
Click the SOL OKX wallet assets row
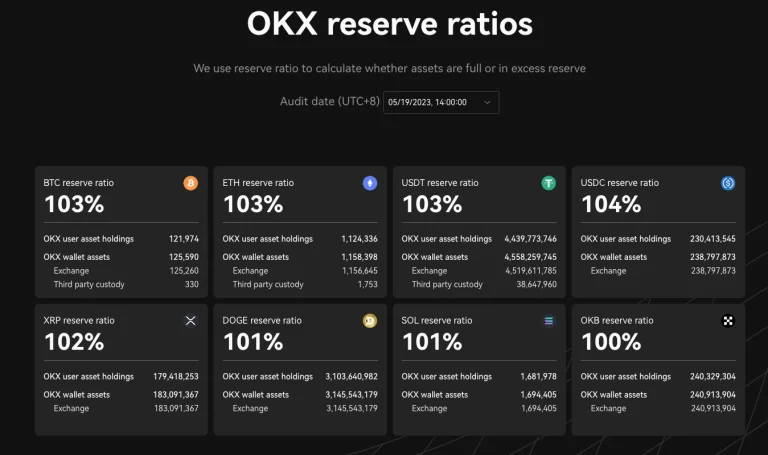click(x=479, y=394)
